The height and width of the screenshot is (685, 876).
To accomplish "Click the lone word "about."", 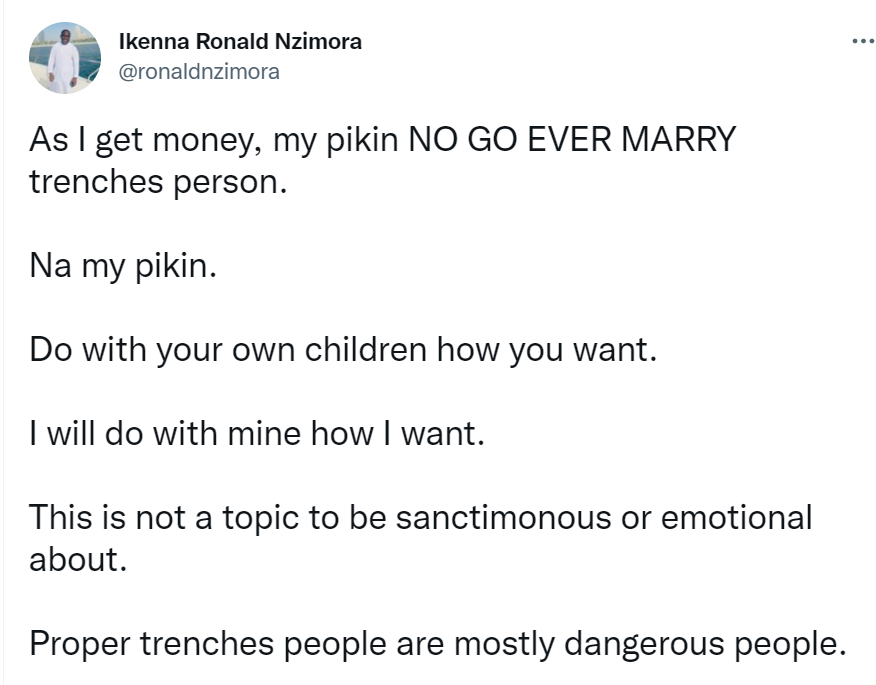I will (79, 560).
